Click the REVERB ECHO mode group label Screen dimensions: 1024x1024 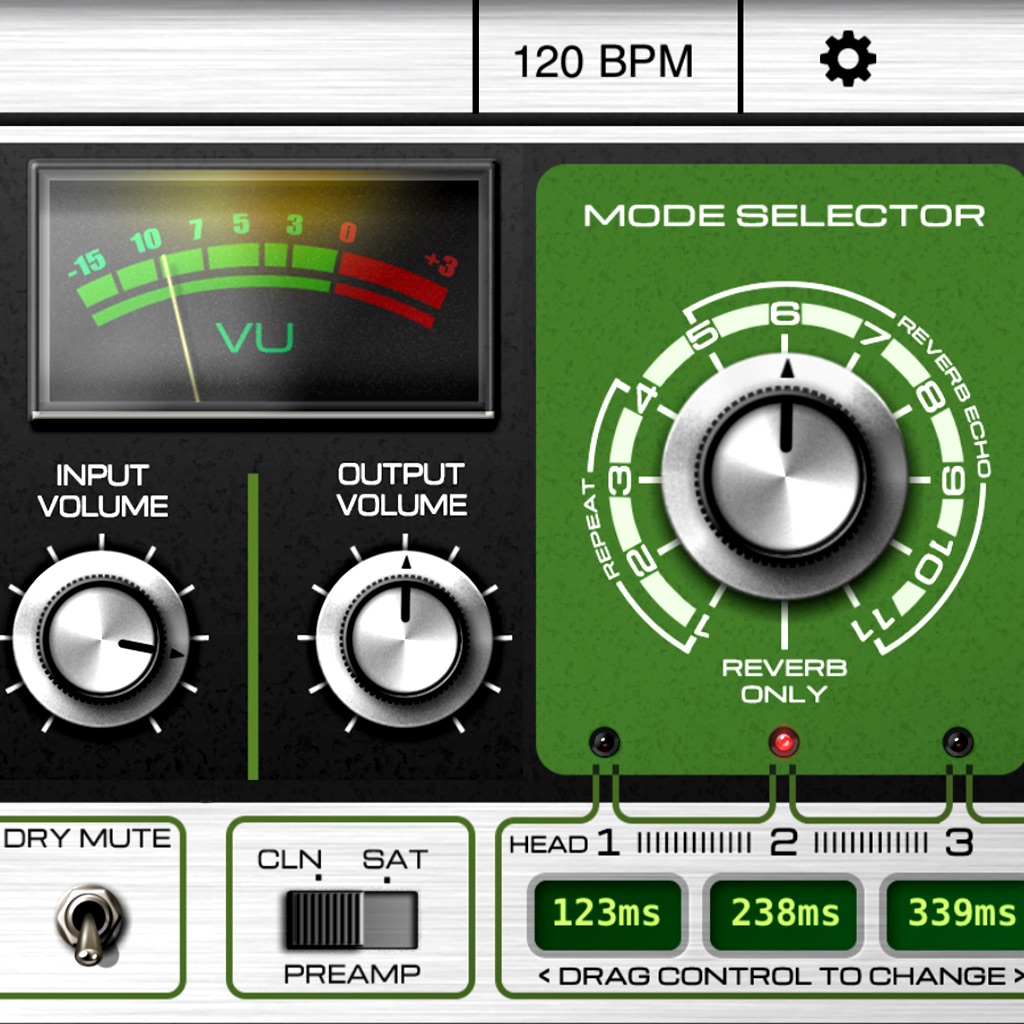pos(945,396)
